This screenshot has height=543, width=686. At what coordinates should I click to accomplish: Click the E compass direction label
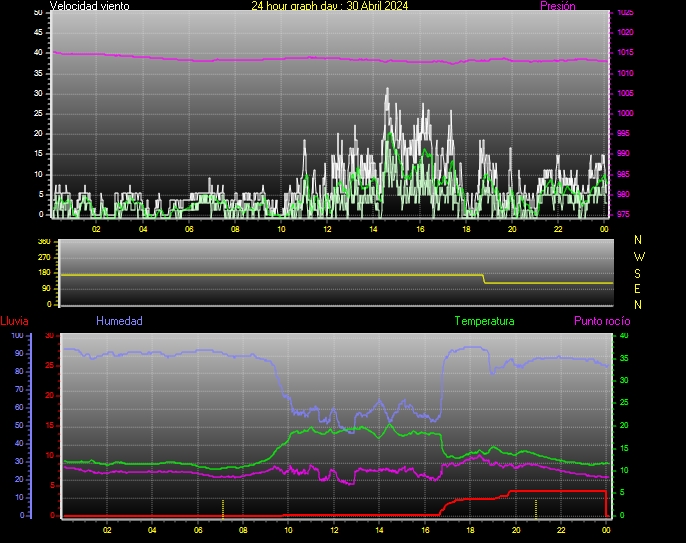pyautogui.click(x=637, y=289)
